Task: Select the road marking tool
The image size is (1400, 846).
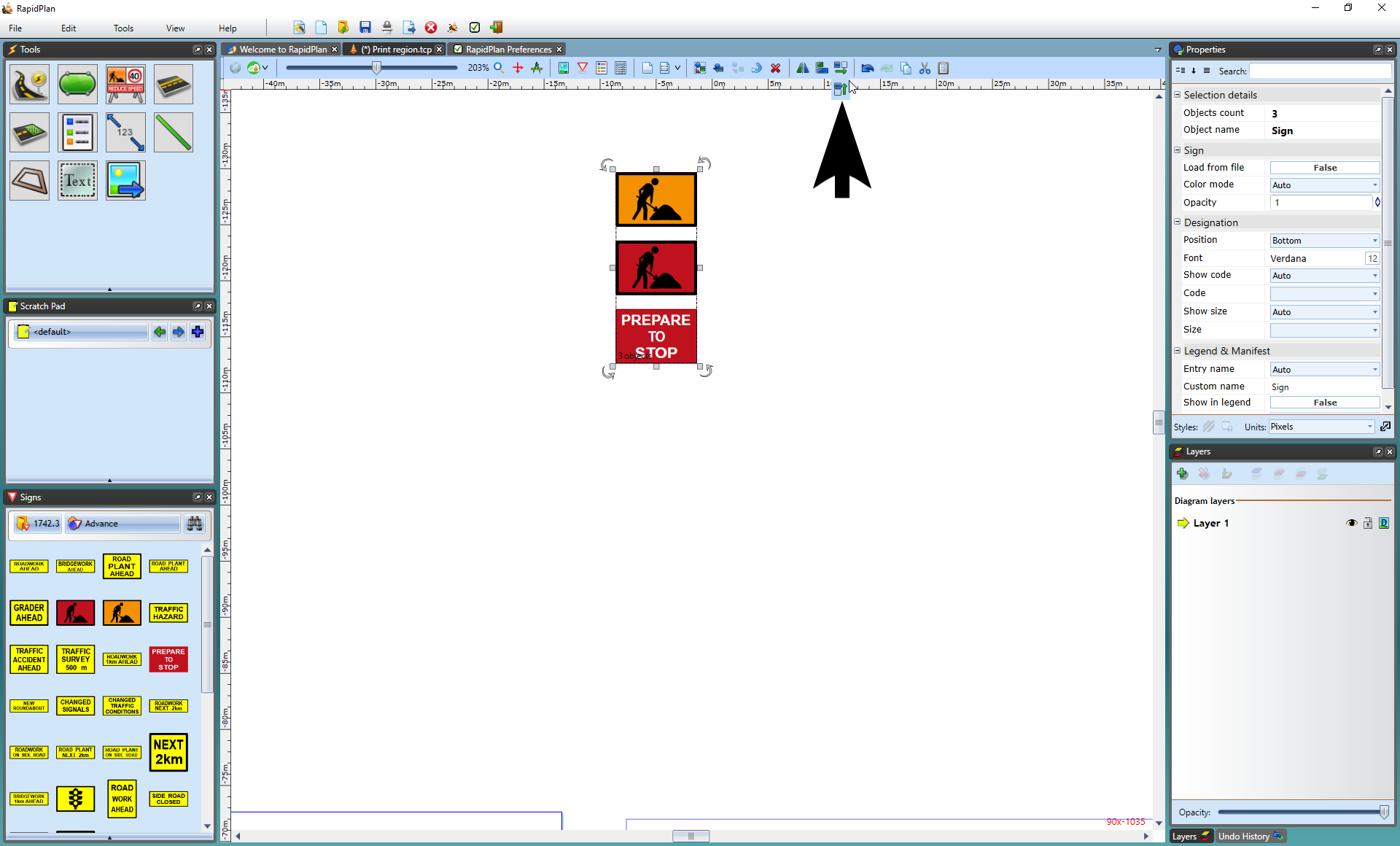Action: point(174,84)
